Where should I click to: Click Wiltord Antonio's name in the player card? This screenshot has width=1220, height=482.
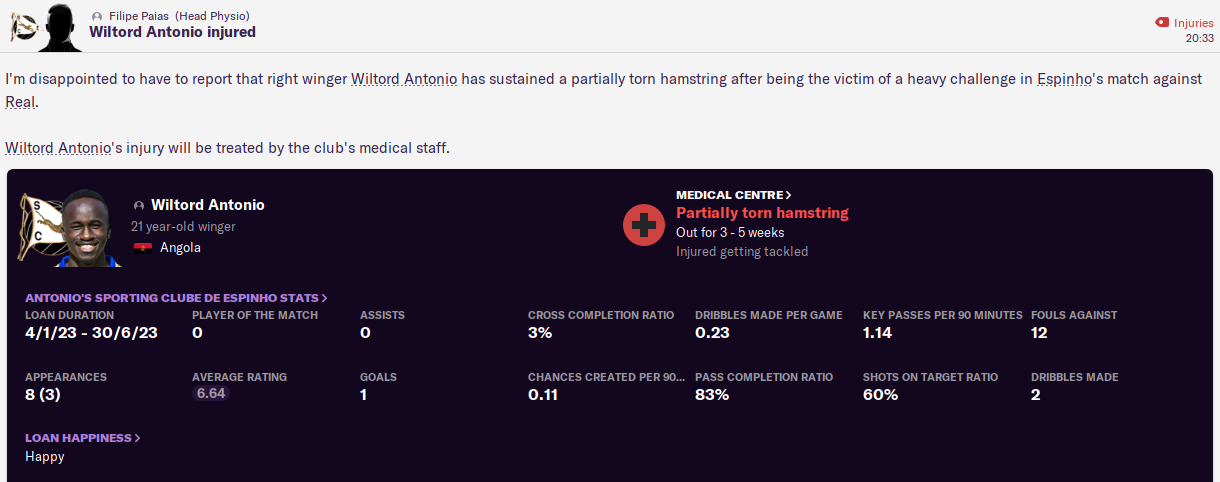(207, 205)
